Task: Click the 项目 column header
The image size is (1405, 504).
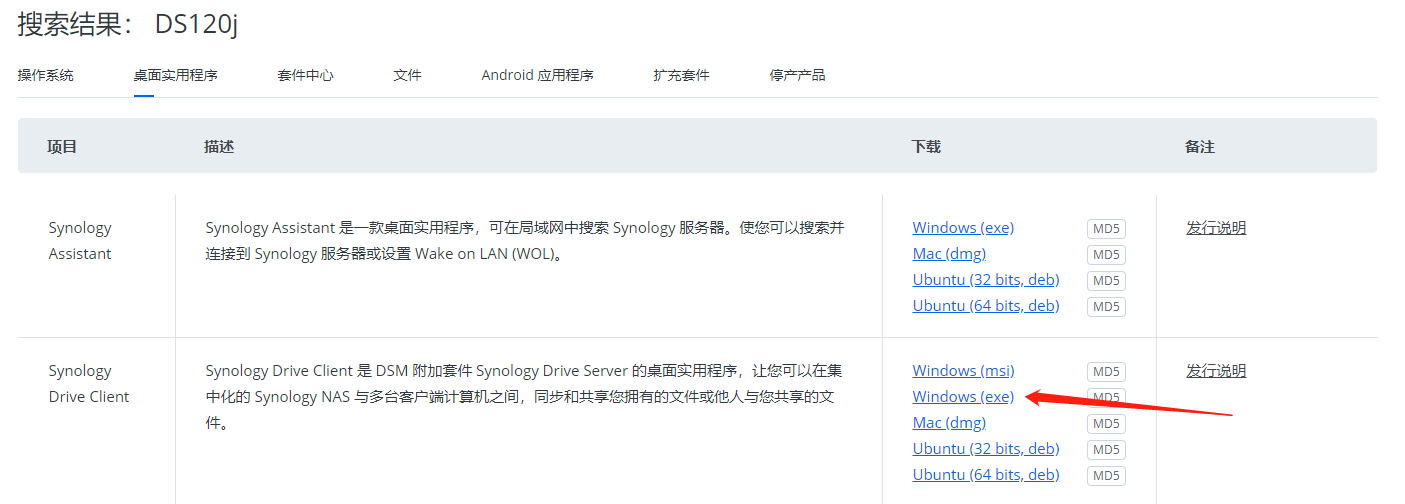Action: [62, 147]
